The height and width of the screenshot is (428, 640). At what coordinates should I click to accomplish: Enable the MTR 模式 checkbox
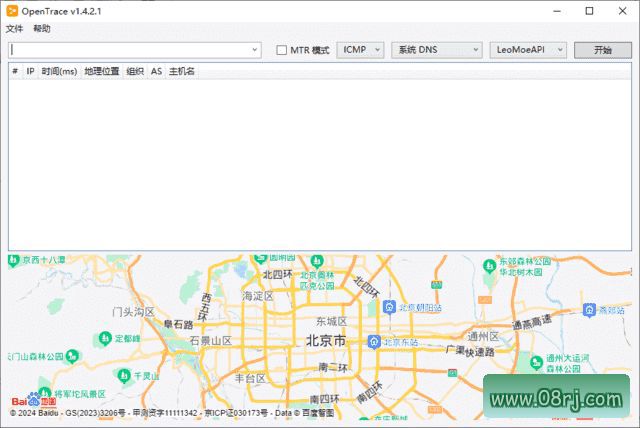click(x=281, y=50)
